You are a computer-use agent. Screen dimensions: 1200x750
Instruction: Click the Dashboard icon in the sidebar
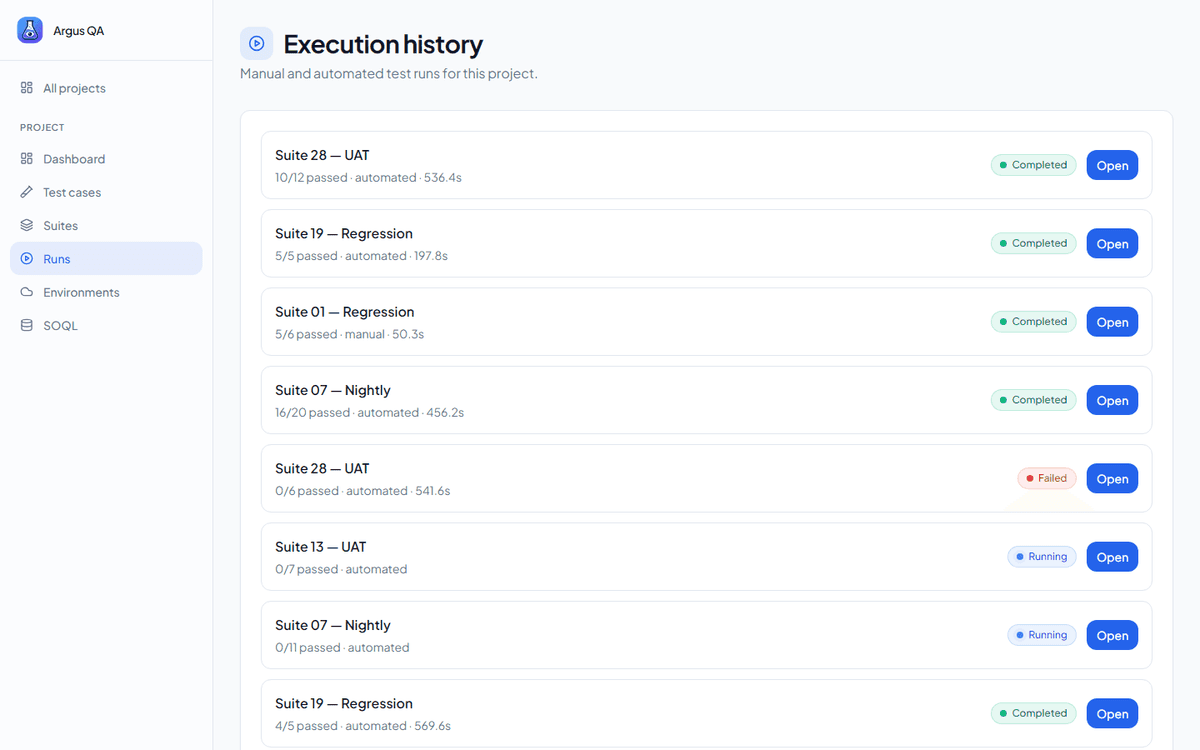(27, 159)
